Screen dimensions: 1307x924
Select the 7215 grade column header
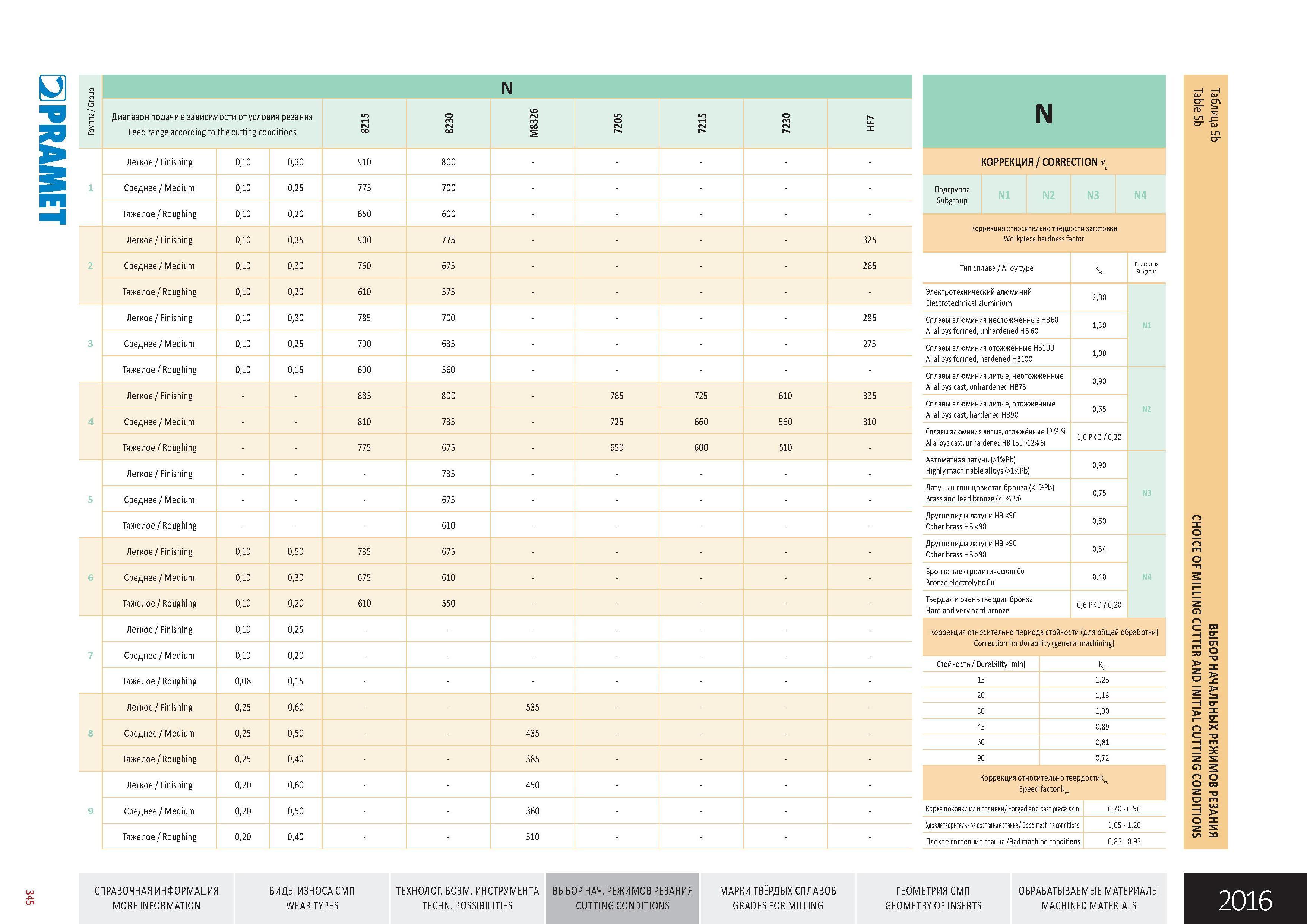click(x=701, y=124)
